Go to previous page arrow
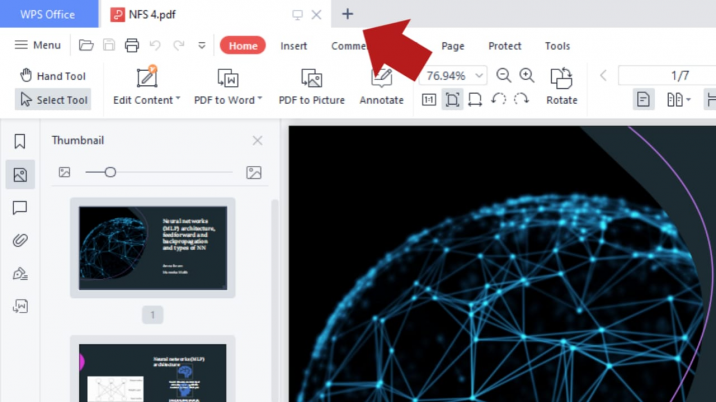 (603, 75)
